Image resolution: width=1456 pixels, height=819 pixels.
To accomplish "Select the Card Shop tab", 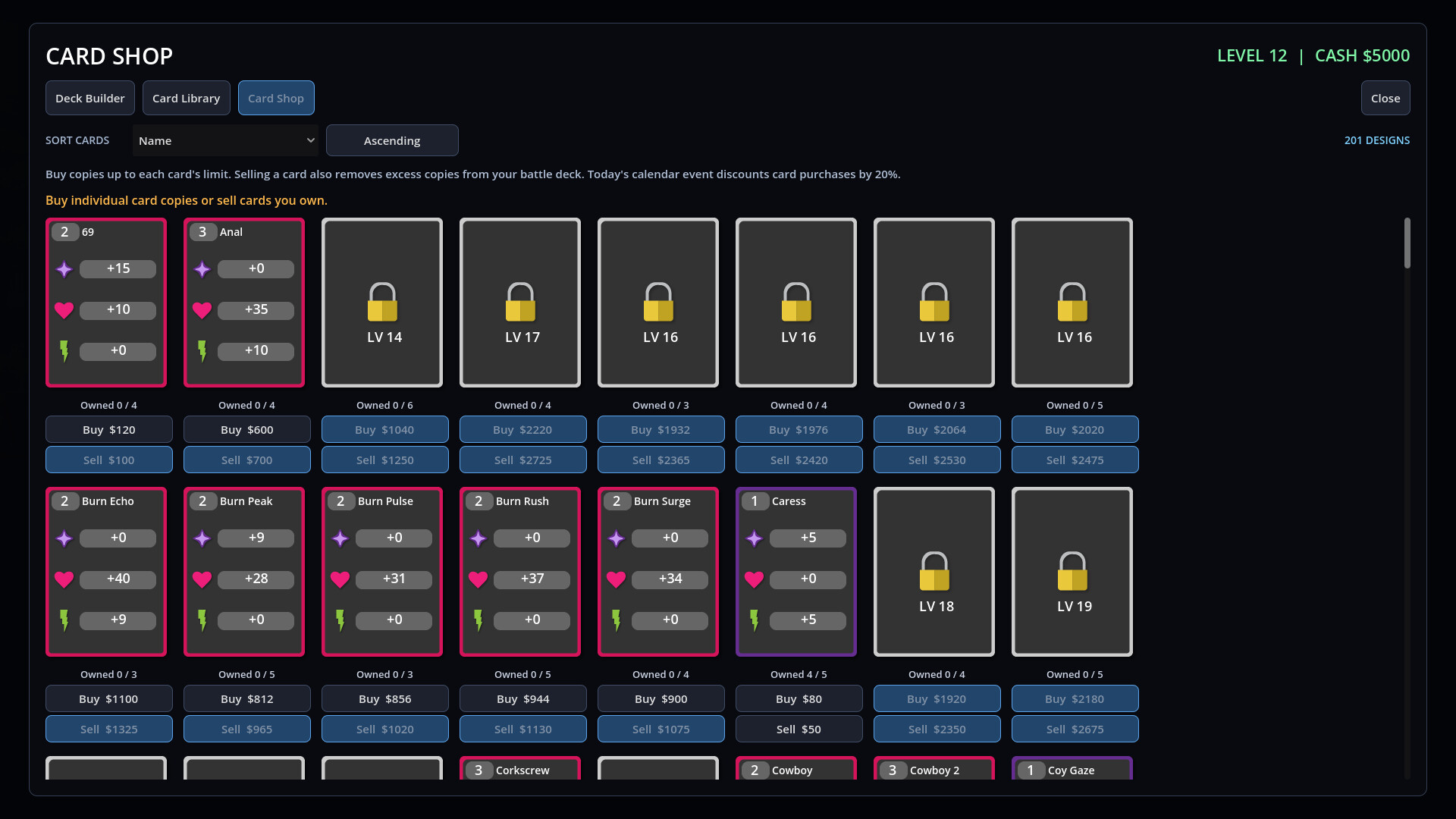I will pos(276,98).
